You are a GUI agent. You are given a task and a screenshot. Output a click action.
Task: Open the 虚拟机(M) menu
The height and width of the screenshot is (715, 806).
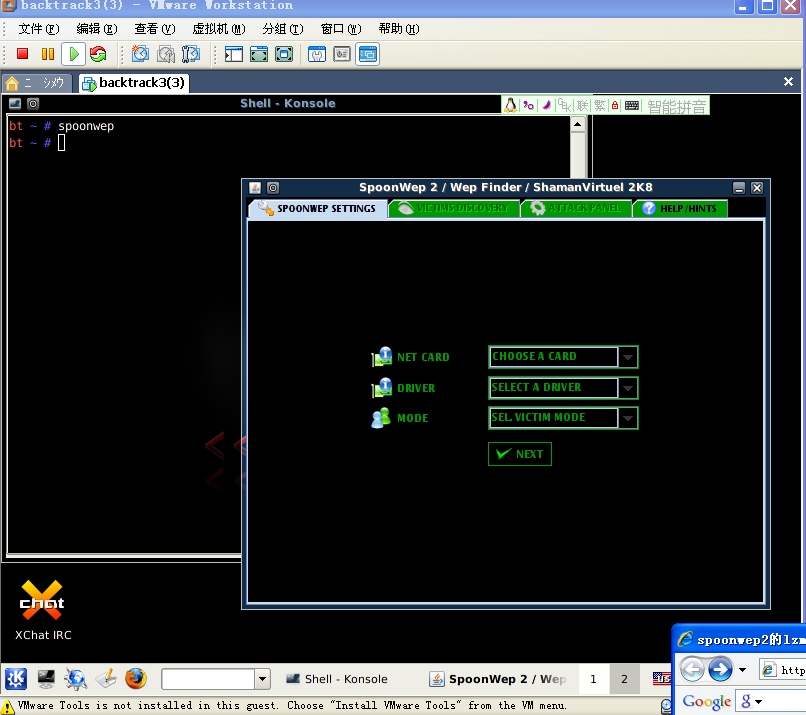pyautogui.click(x=219, y=29)
